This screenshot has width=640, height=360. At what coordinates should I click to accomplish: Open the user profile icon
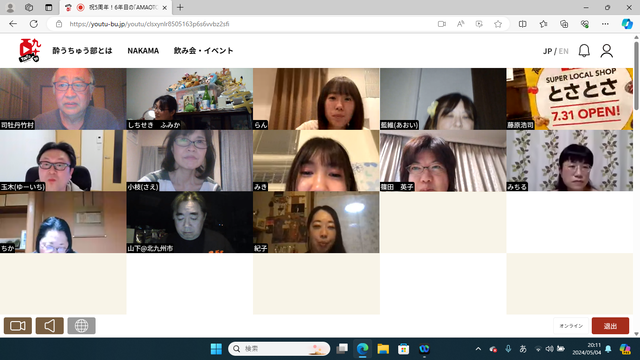point(607,51)
